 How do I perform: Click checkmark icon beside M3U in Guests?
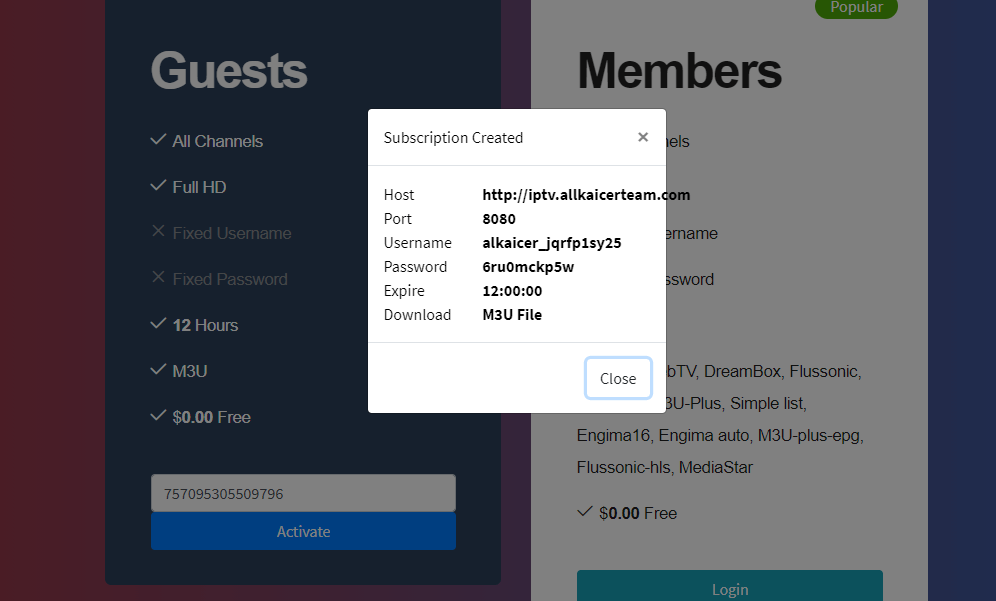coord(158,370)
